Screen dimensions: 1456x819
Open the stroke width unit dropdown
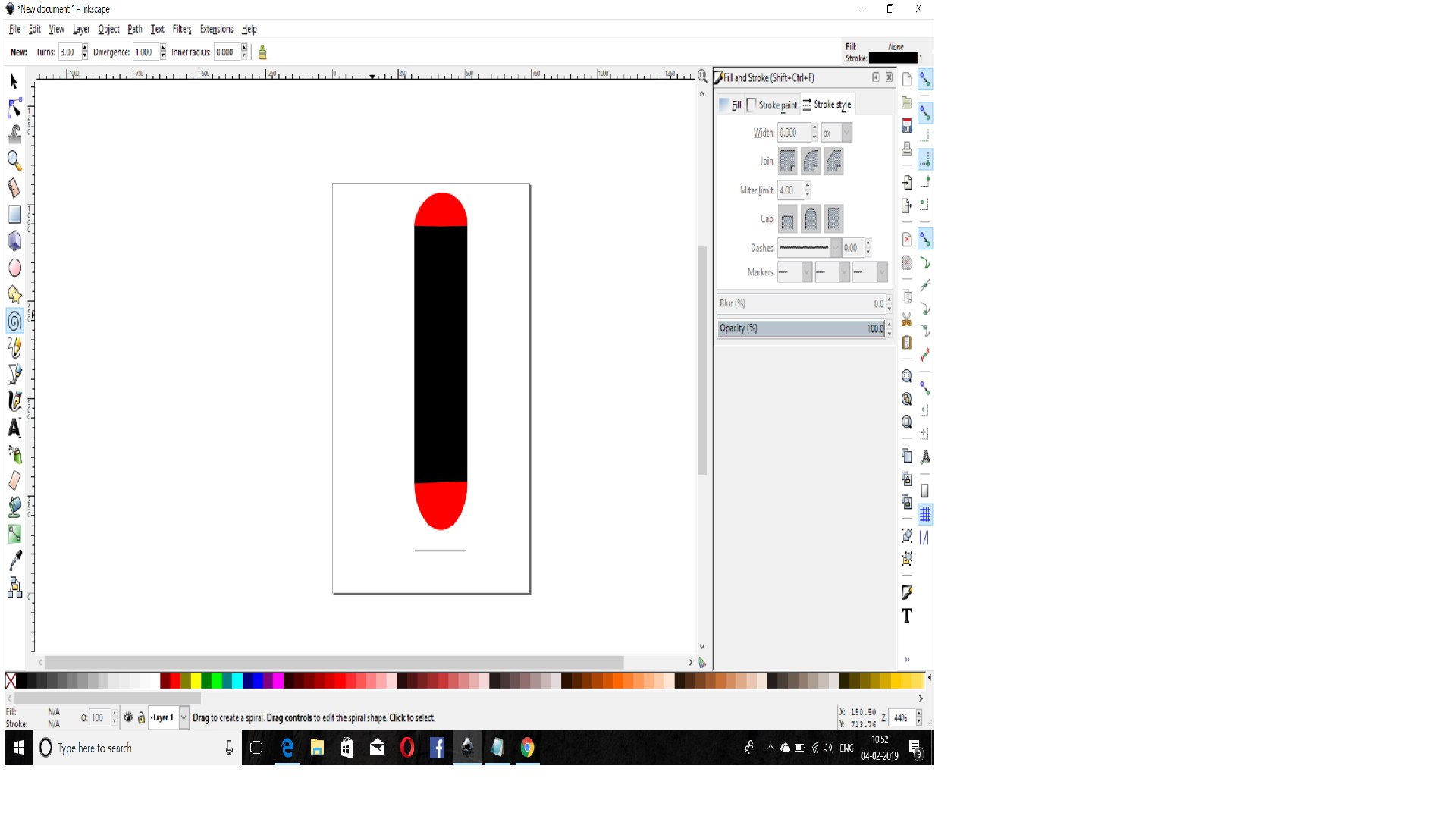pos(846,133)
